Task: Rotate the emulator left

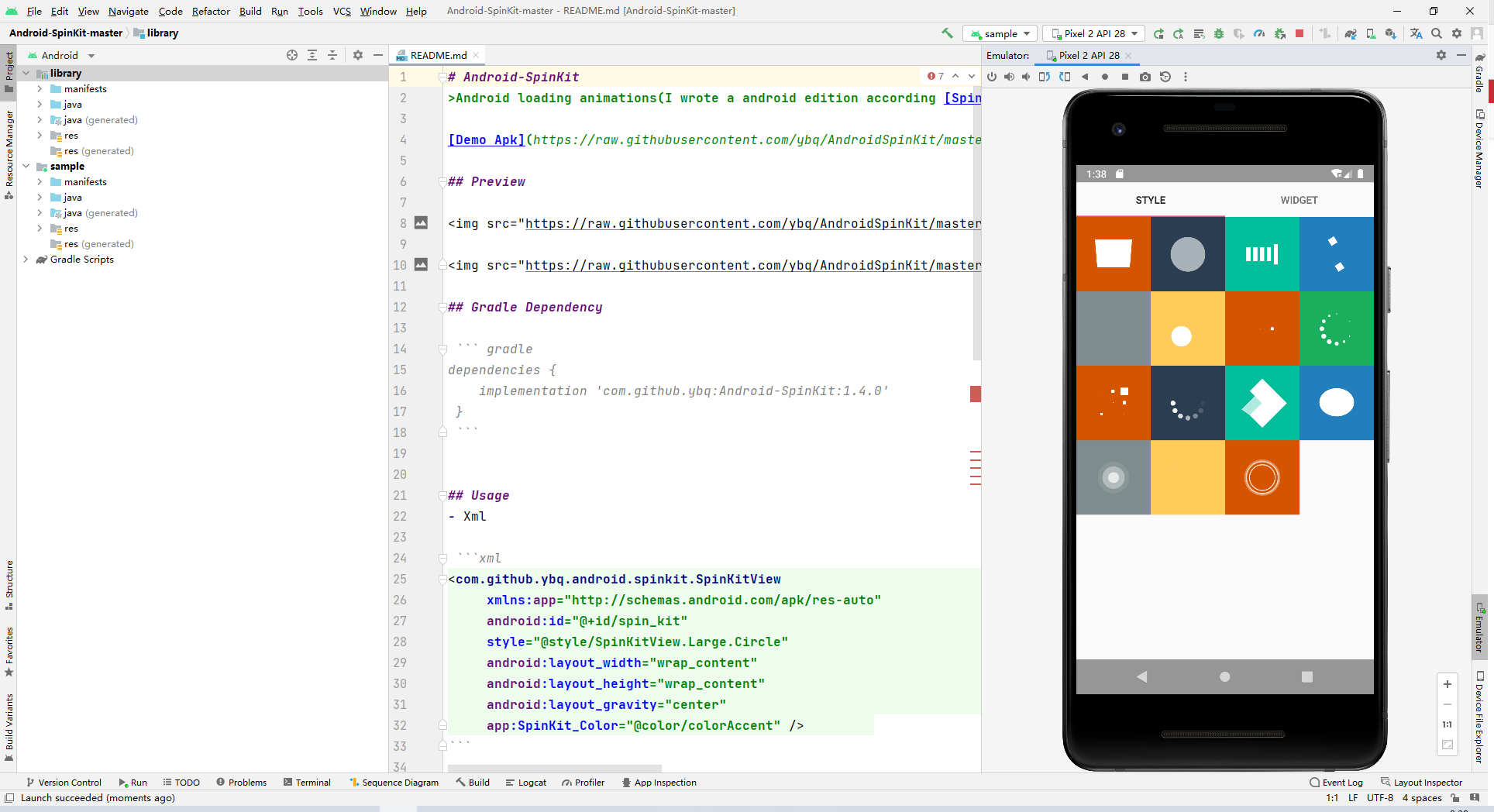Action: [1044, 77]
